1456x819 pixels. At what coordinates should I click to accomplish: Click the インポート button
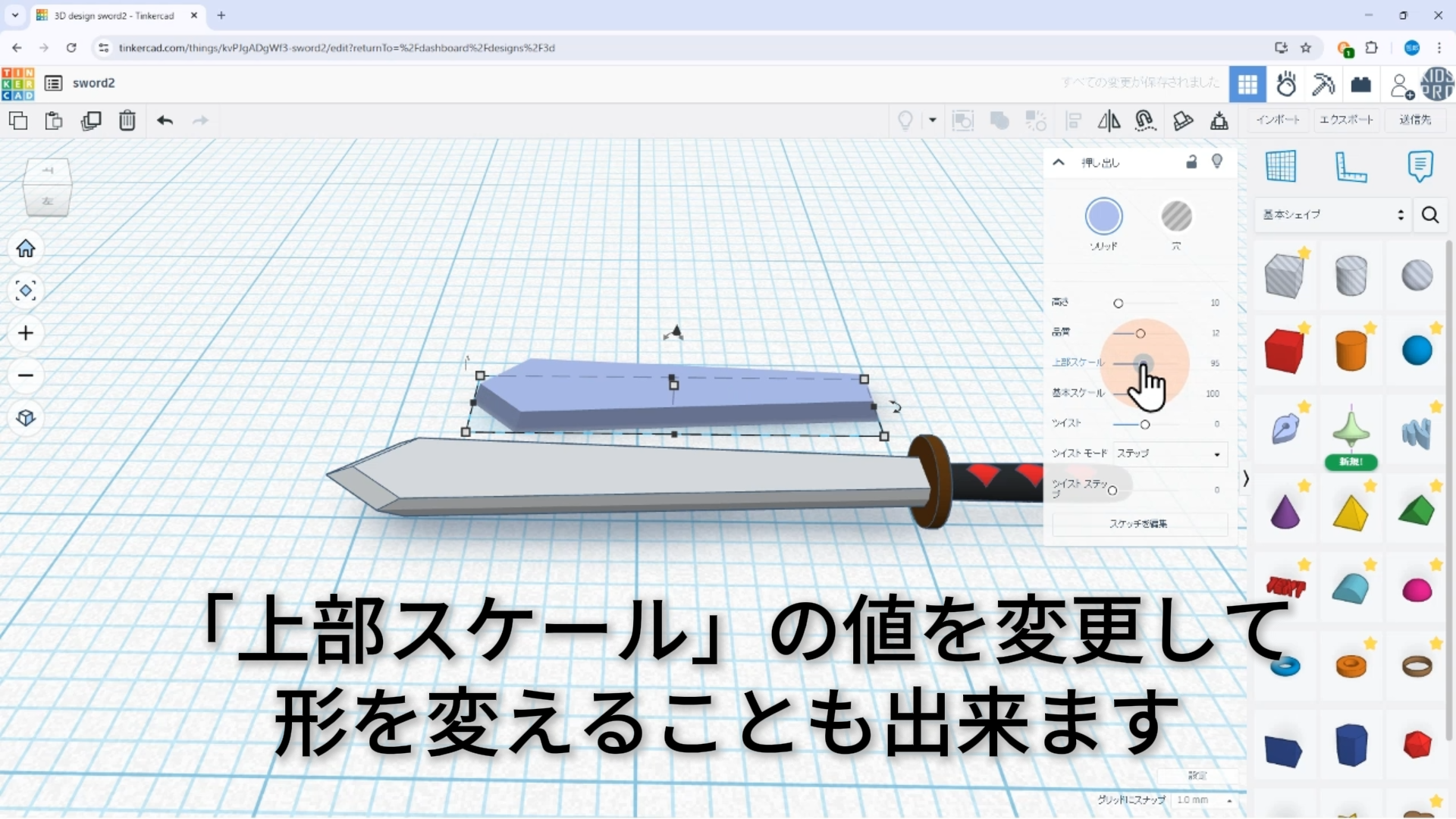point(1278,120)
